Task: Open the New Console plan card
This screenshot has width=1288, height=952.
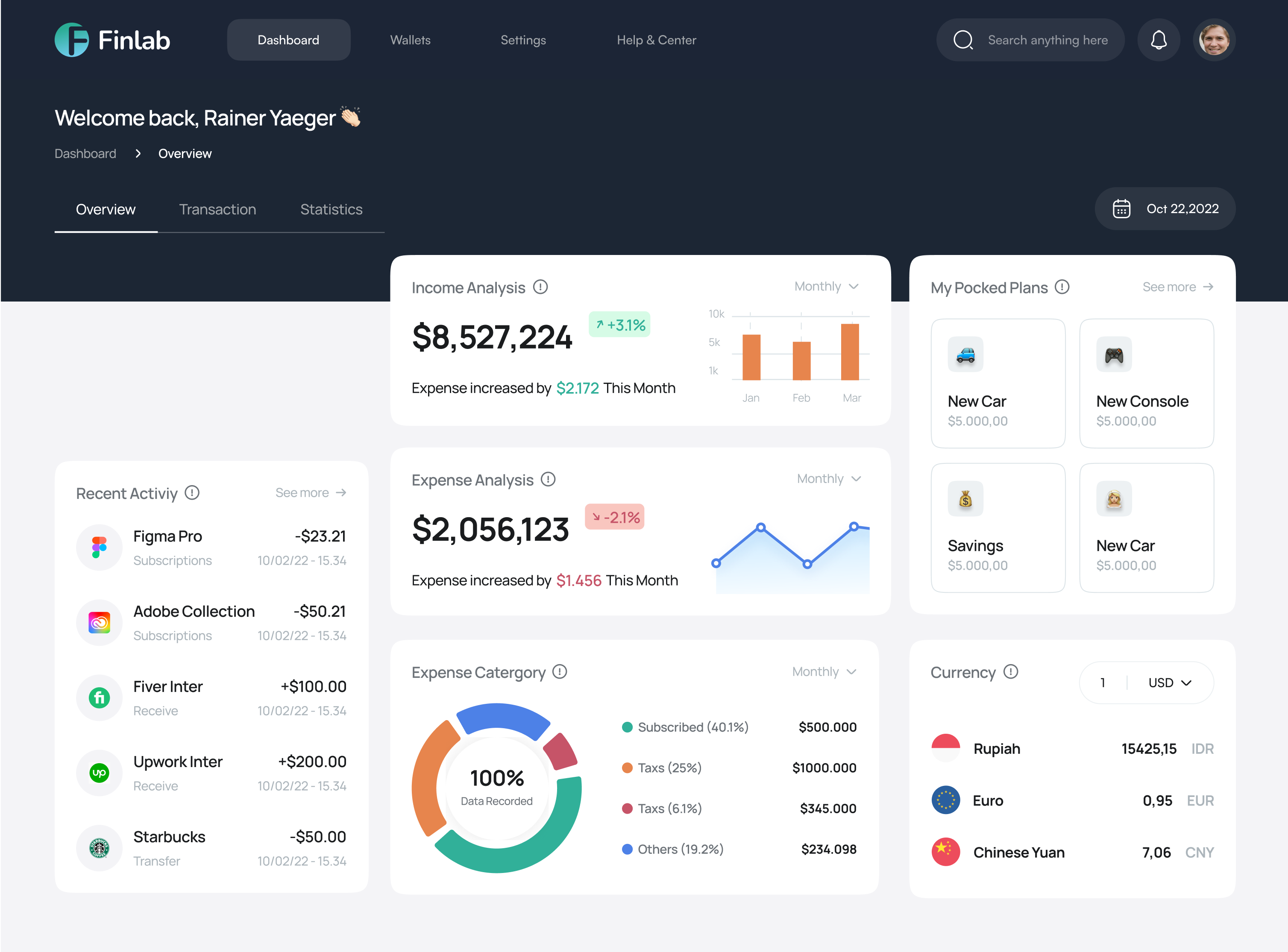Action: [x=1146, y=383]
